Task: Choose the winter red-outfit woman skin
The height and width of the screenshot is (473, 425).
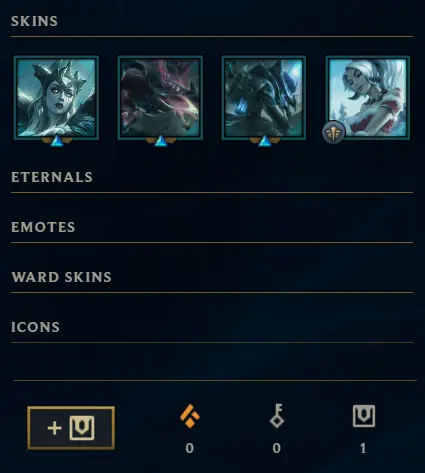Action: [368, 98]
